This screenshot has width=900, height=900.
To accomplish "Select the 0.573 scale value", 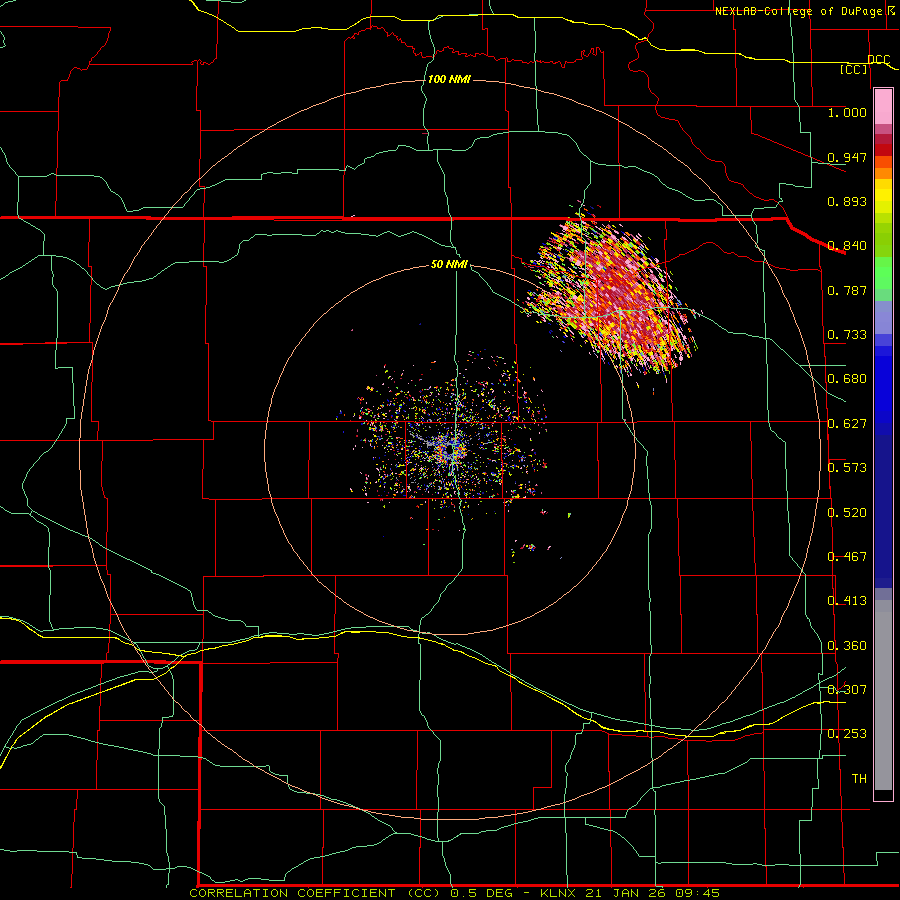I will pos(847,468).
